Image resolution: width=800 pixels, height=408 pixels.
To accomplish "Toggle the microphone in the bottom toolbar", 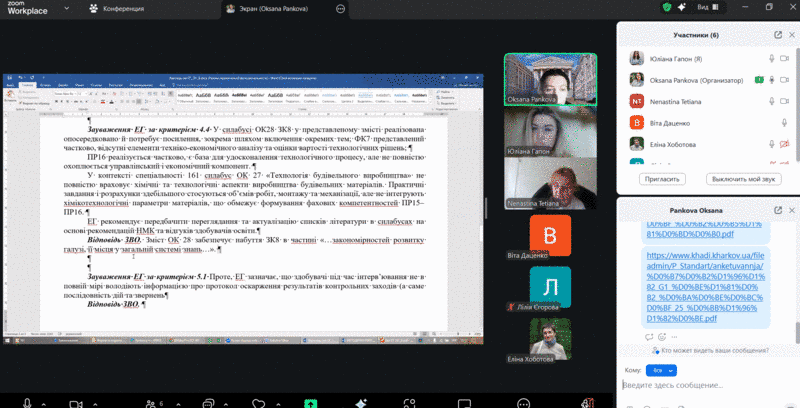I will coord(27,402).
